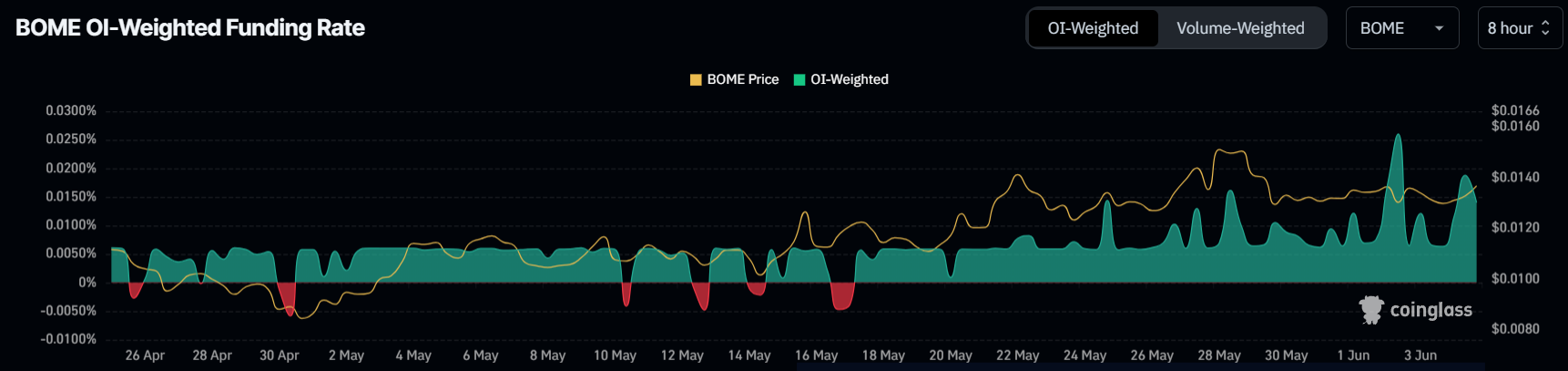Click the $0.0140 price axis label
This screenshot has width=1568, height=371.
1515,177
